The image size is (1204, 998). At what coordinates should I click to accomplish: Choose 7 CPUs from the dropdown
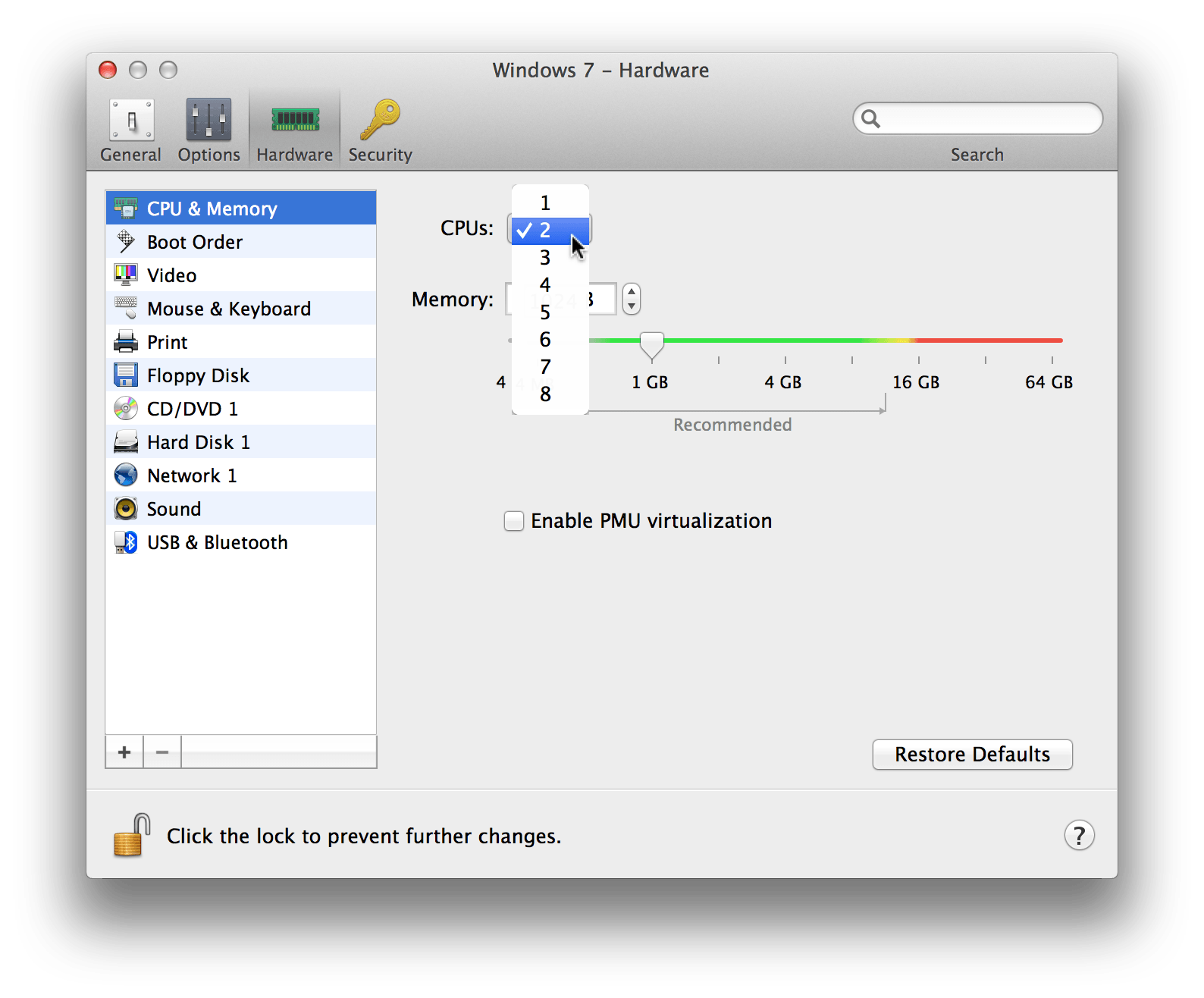click(x=550, y=366)
